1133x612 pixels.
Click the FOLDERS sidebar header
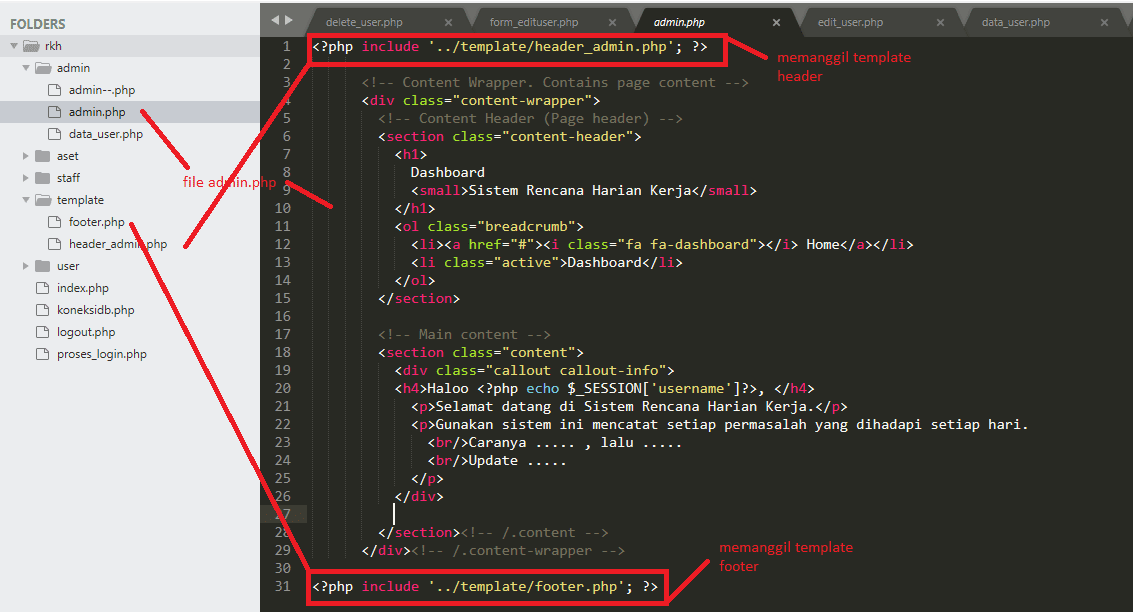tap(40, 22)
